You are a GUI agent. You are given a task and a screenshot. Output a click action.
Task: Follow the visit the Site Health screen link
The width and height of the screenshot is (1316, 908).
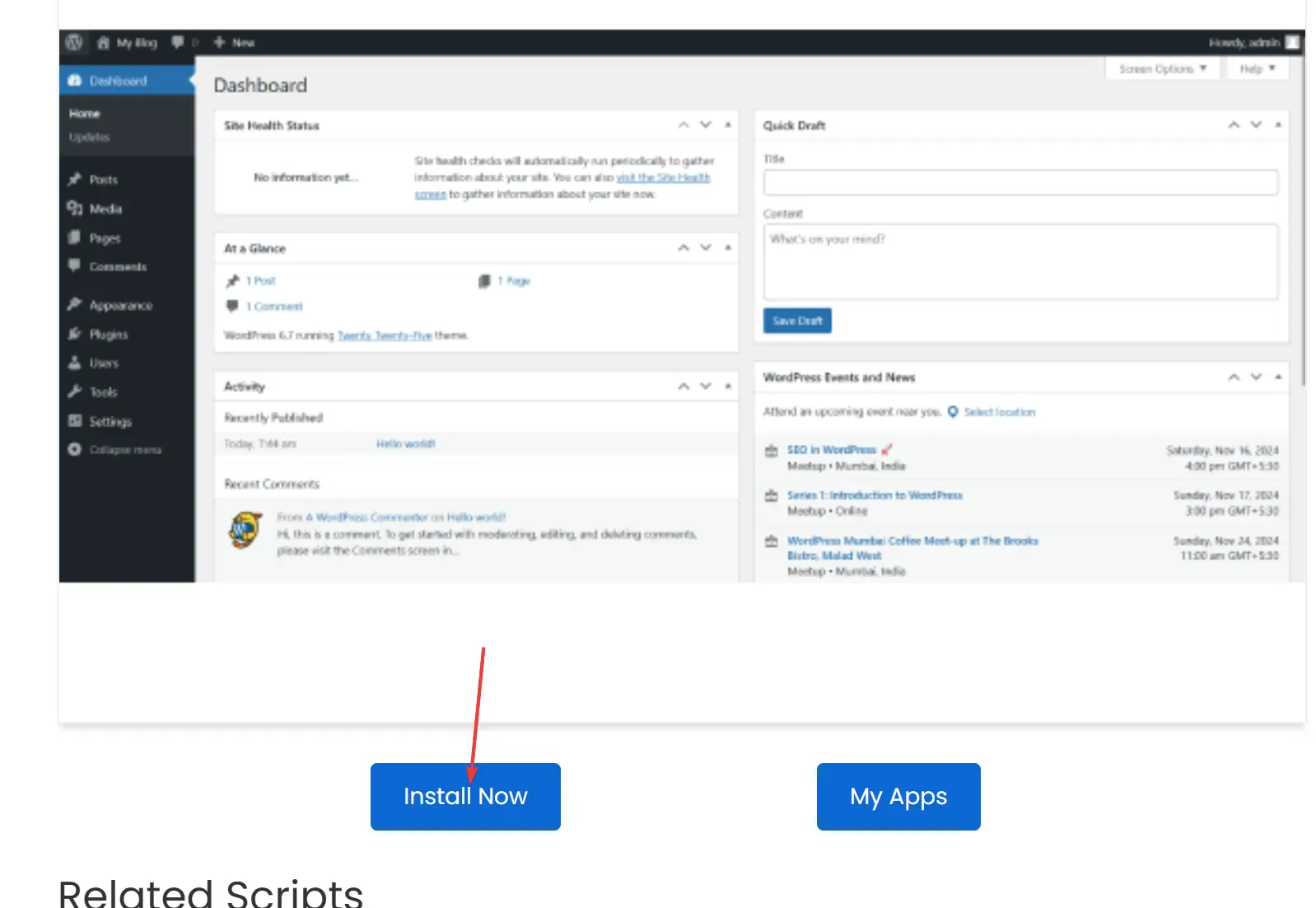pyautogui.click(x=663, y=177)
